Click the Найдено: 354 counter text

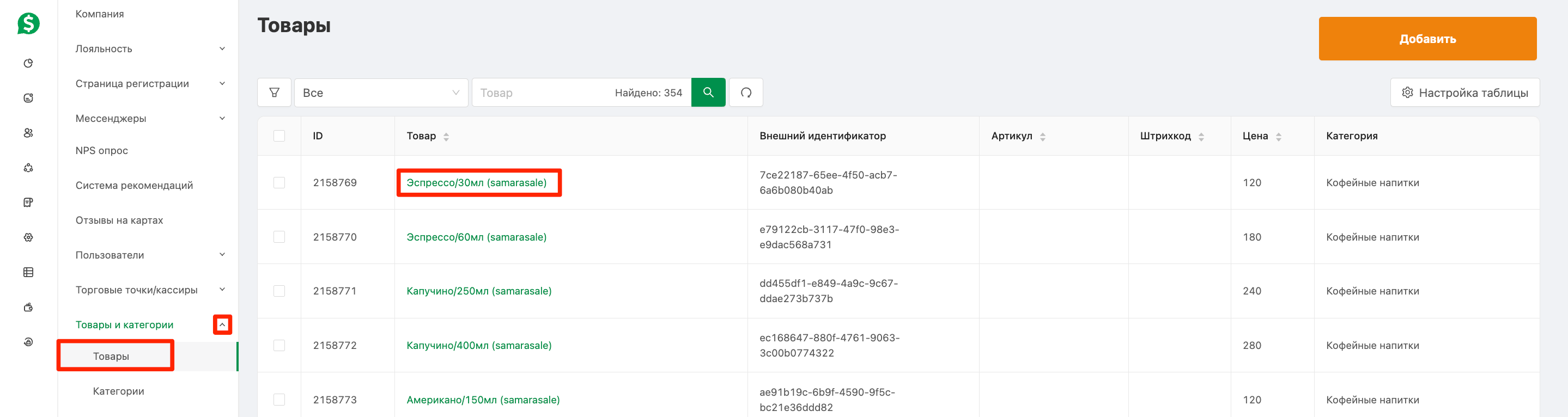click(648, 93)
